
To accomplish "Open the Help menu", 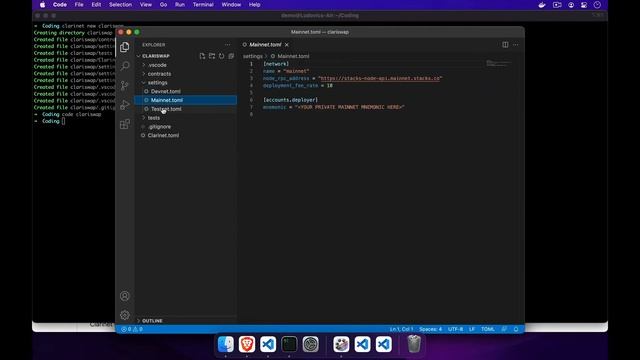I will click(x=254, y=5).
